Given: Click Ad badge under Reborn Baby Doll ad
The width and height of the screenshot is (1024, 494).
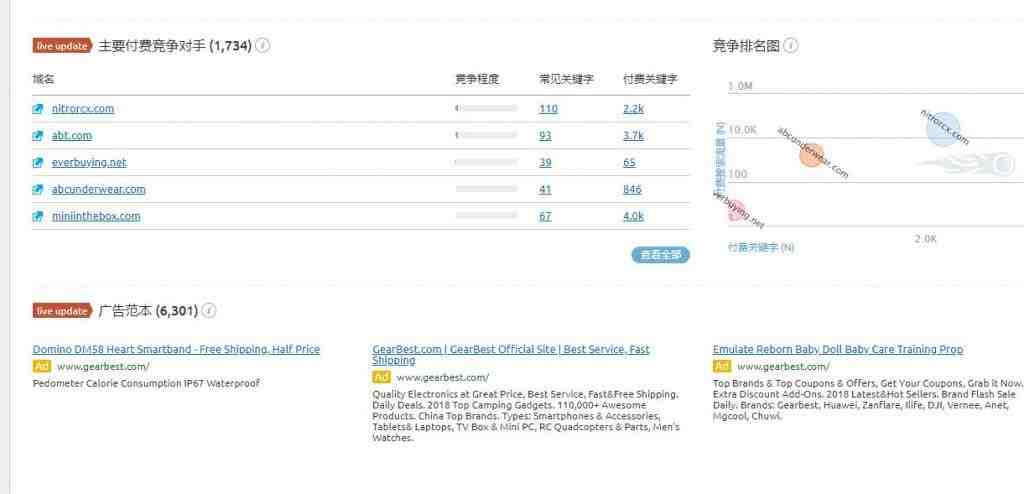Looking at the screenshot, I should [x=722, y=367].
